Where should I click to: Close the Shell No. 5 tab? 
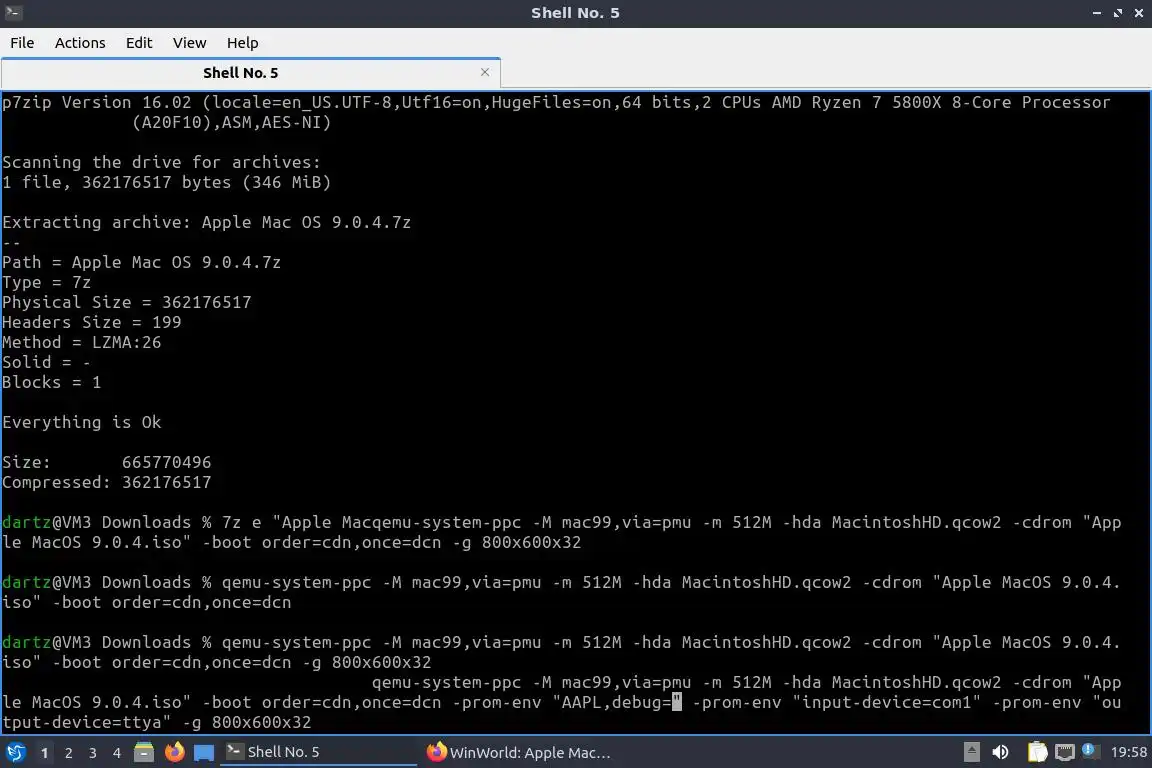(x=485, y=72)
